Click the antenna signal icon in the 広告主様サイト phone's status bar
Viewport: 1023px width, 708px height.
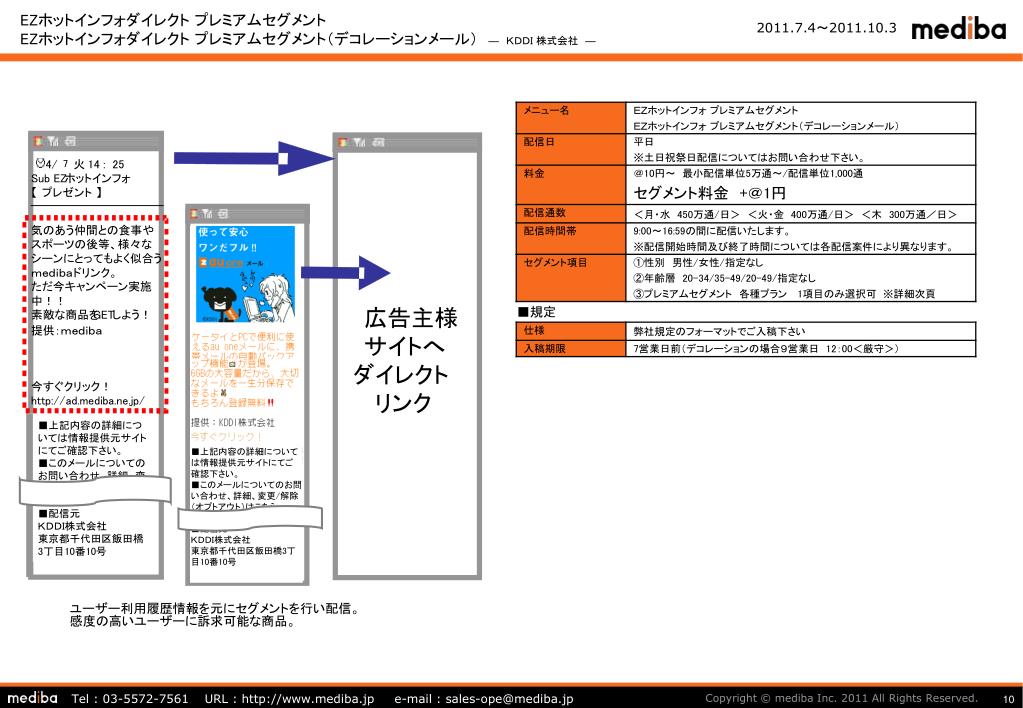tap(359, 142)
